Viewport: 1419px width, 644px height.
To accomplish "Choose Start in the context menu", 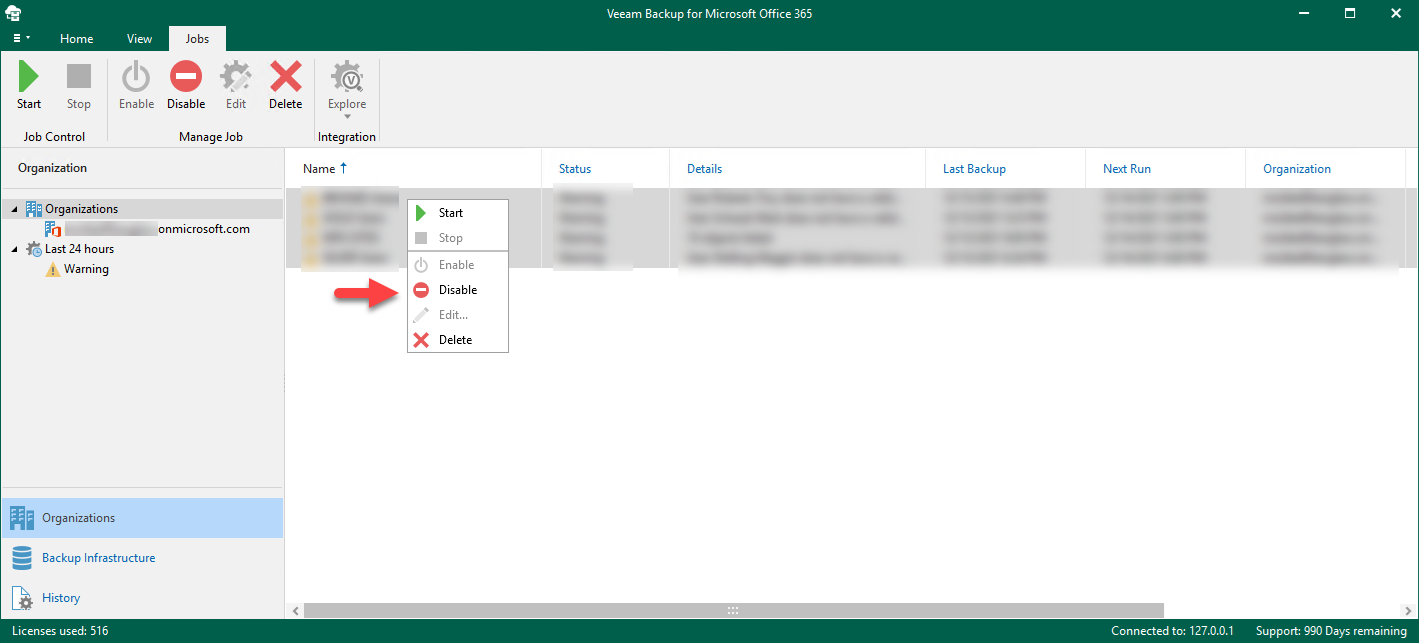I will pos(458,213).
